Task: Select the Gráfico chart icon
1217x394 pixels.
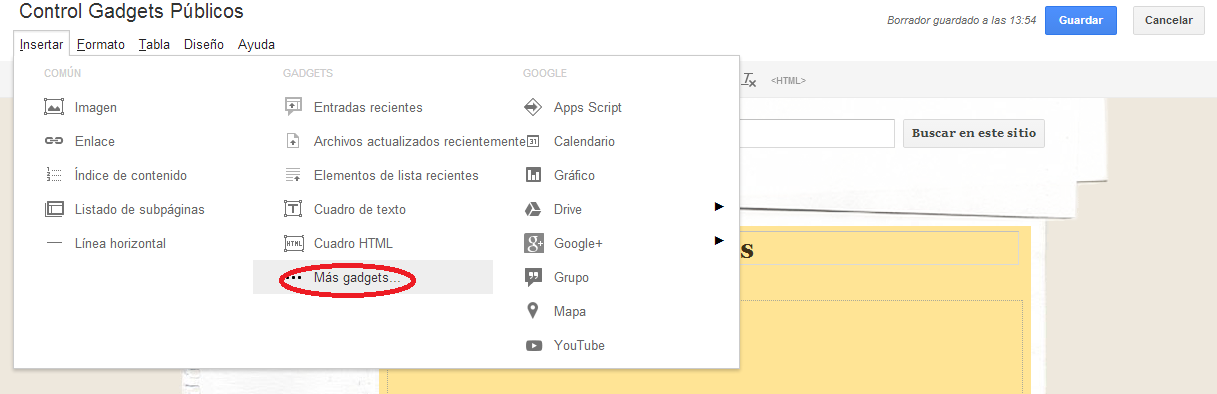Action: (534, 175)
